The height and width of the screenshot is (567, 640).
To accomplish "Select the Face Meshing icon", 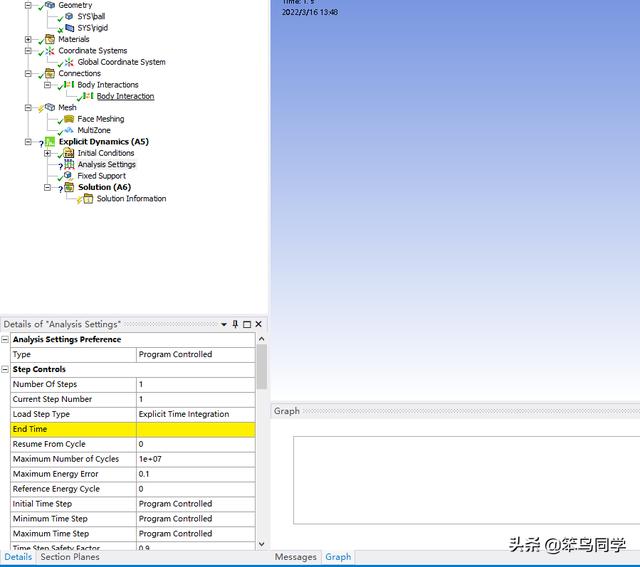I will pyautogui.click(x=69, y=119).
